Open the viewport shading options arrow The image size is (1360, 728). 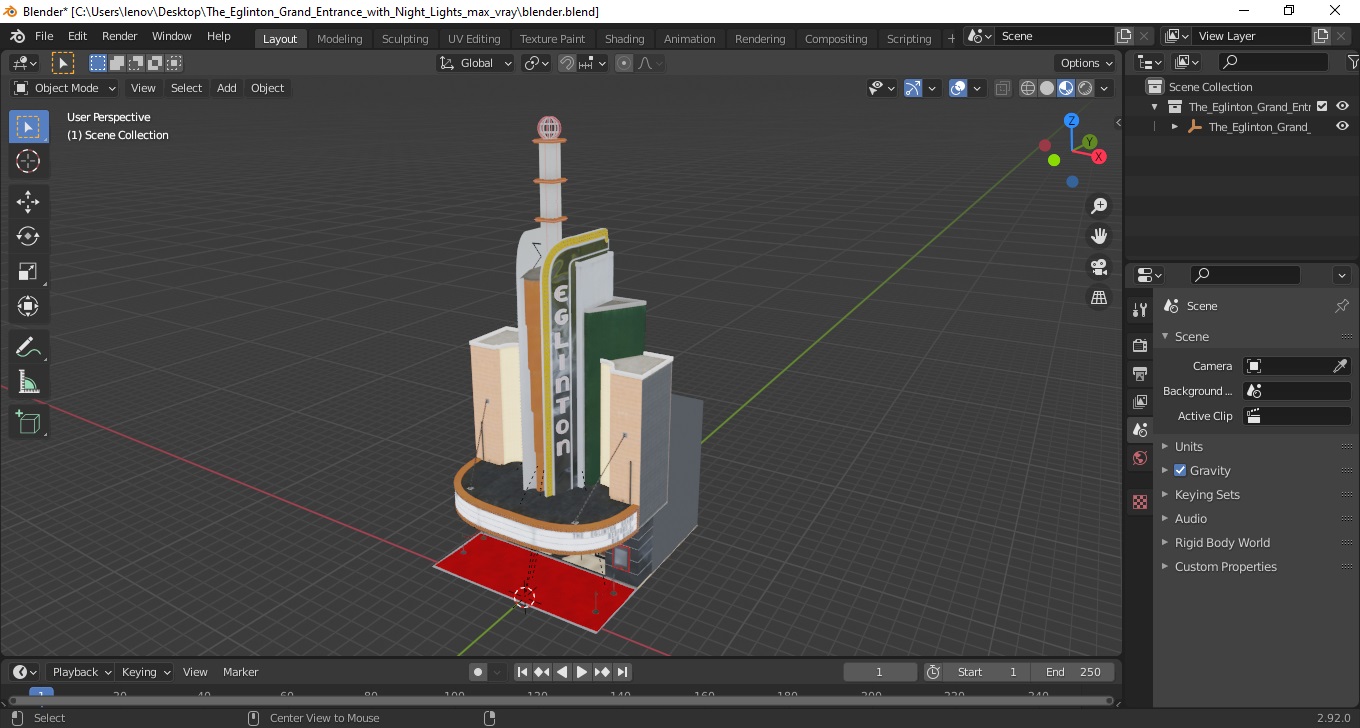point(1104,88)
